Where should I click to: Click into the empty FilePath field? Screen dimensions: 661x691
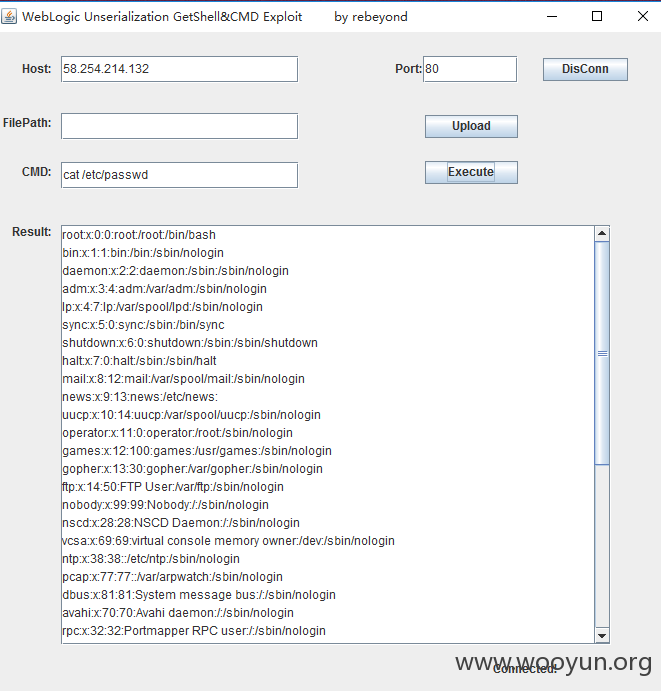(x=179, y=126)
